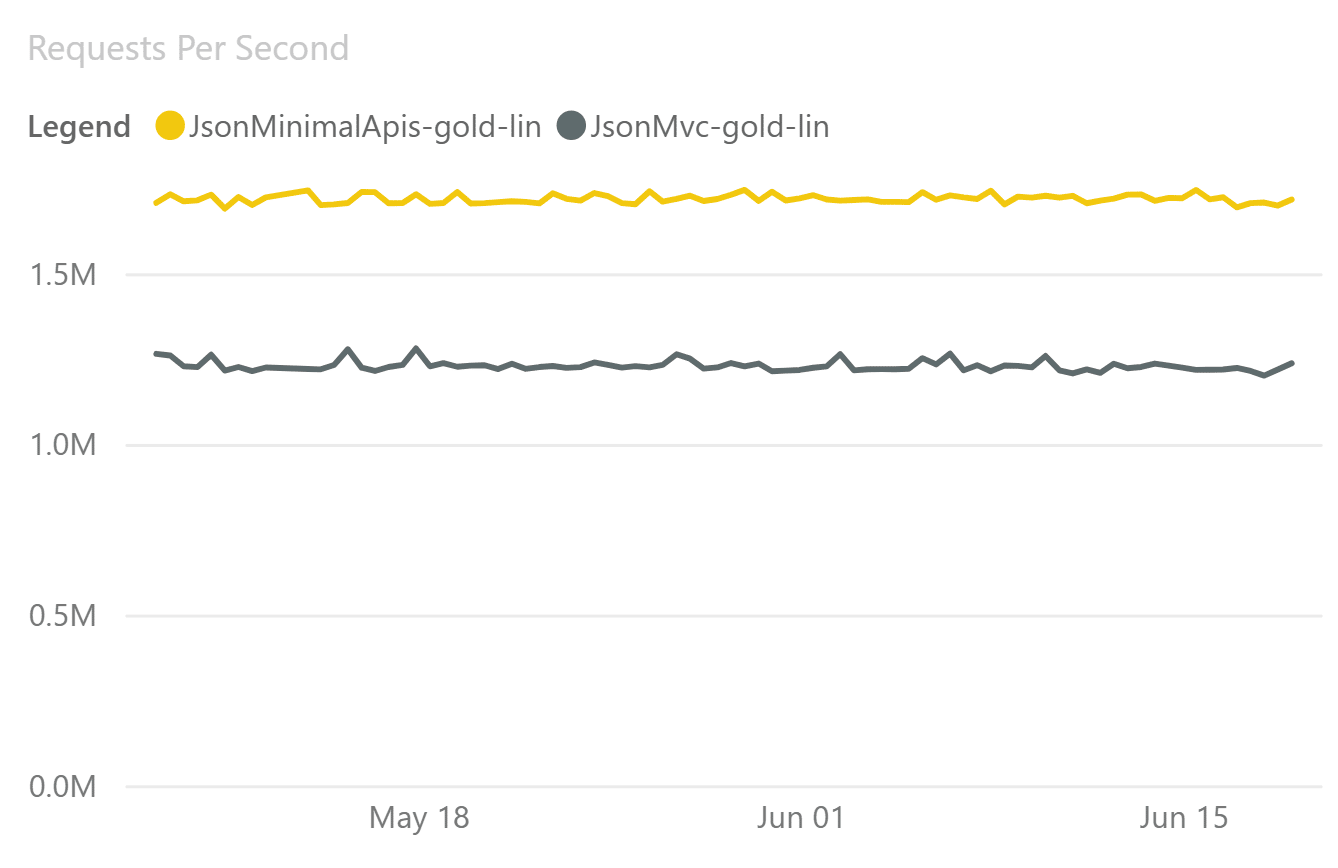The width and height of the screenshot is (1338, 868).
Task: Click the 1.0M y-axis label
Action: coord(63,445)
